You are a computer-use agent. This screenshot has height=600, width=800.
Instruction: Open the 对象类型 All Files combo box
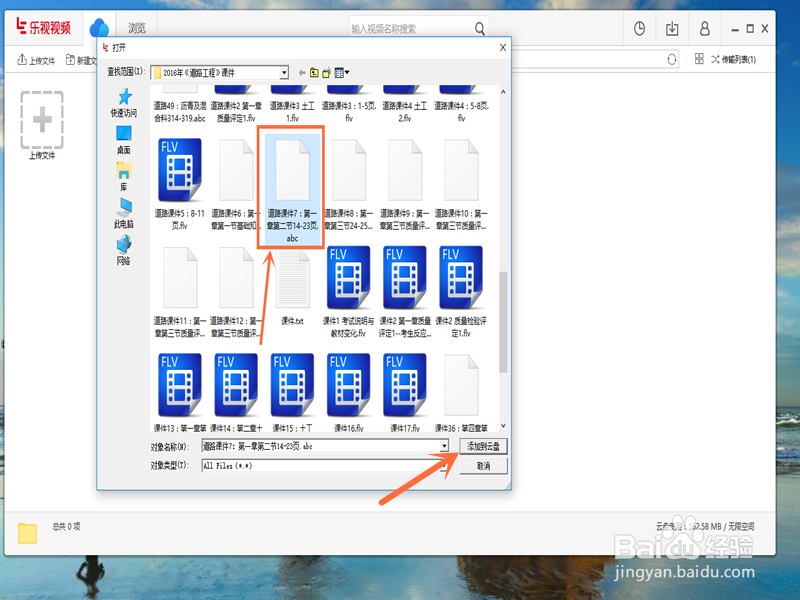click(325, 465)
